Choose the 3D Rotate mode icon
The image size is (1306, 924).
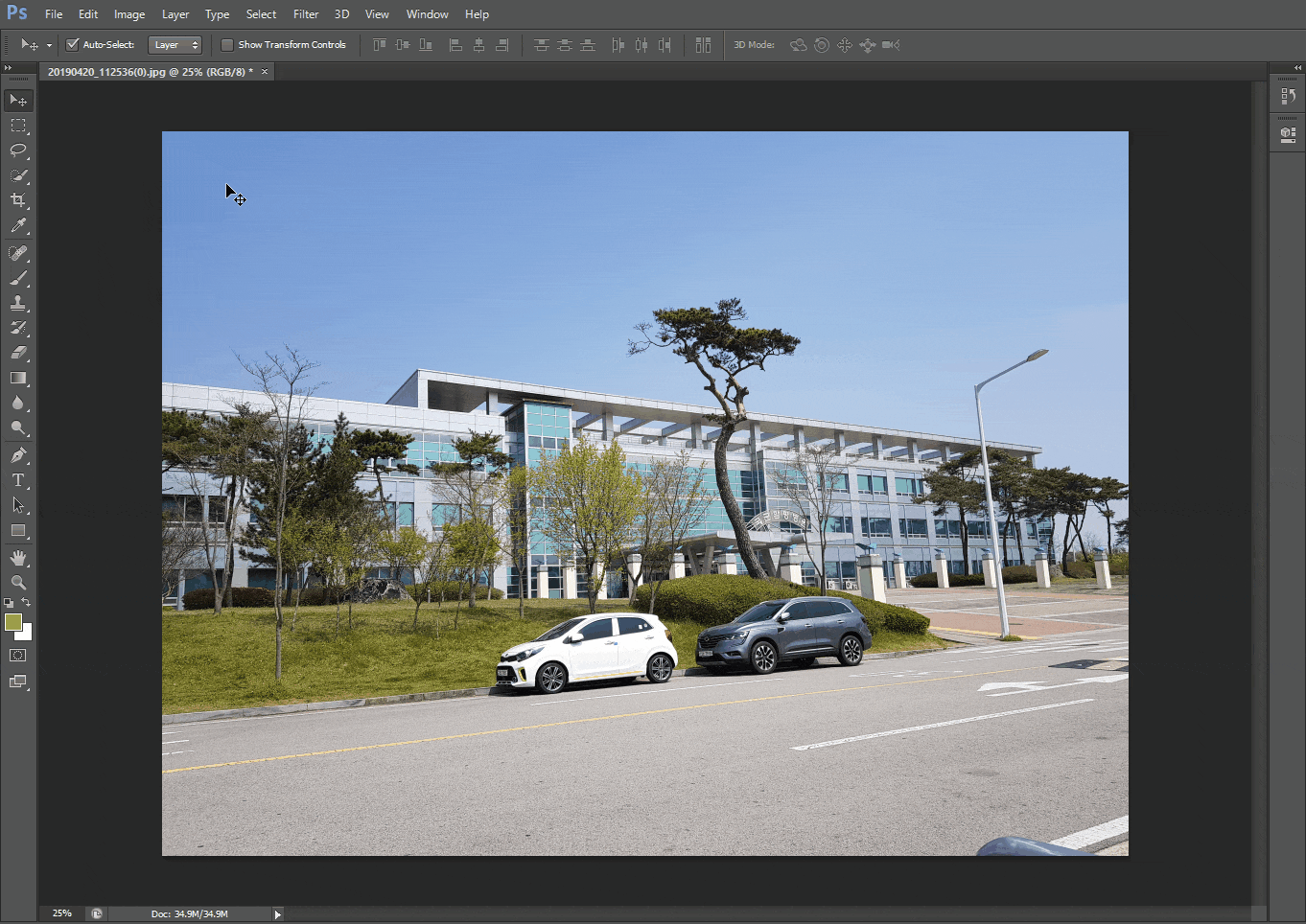click(798, 45)
